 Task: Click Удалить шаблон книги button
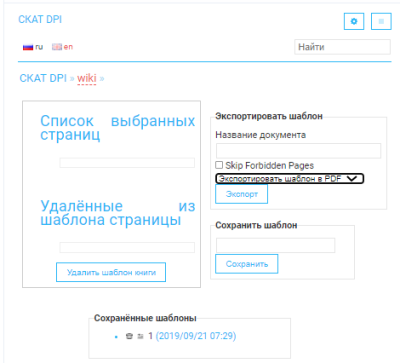point(111,272)
